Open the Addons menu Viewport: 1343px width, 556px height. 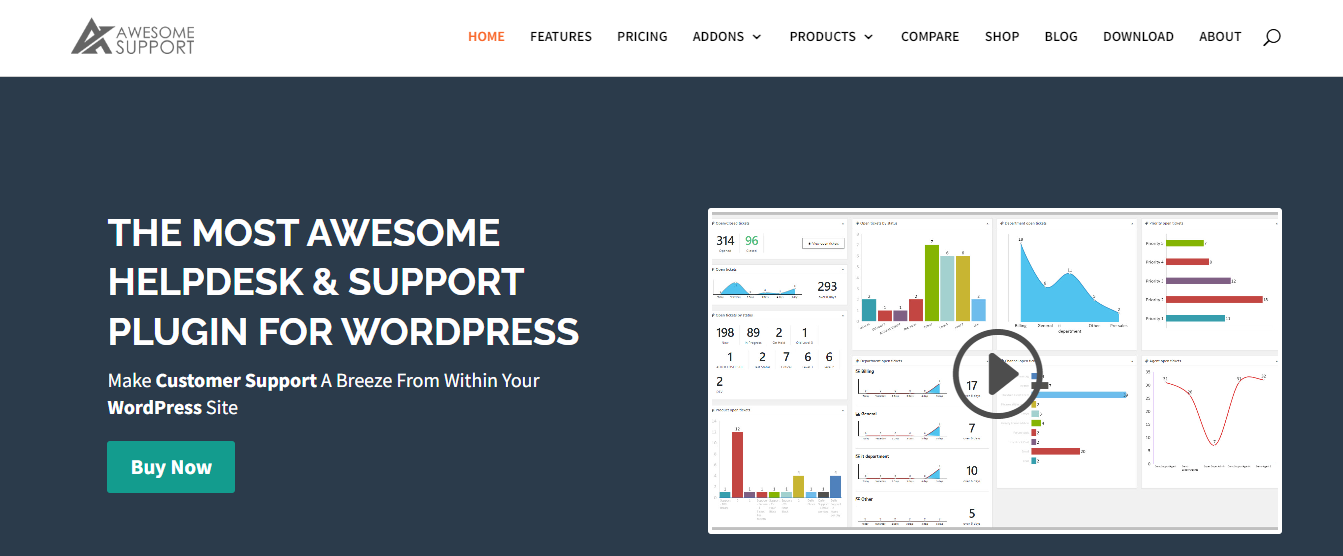pos(718,37)
